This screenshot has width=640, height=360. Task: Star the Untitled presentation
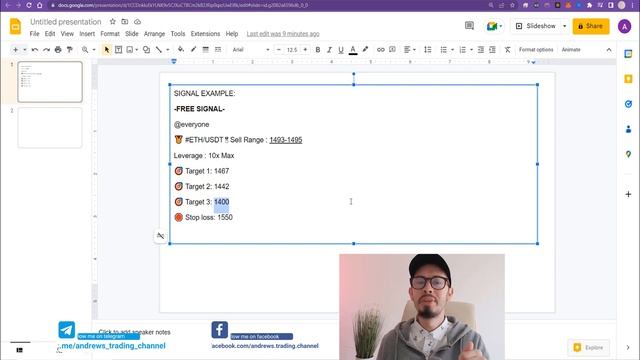tap(113, 22)
